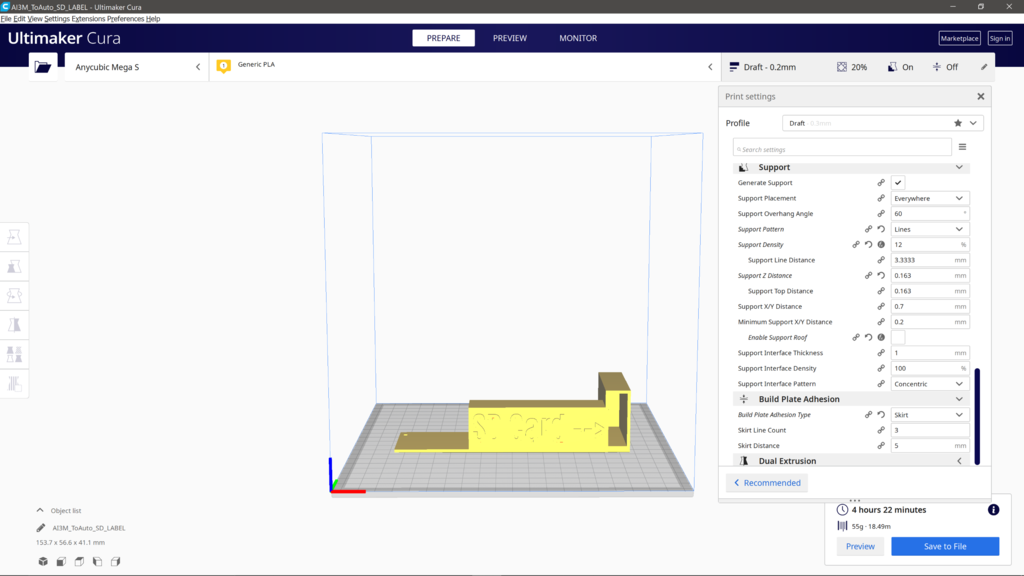This screenshot has width=1024, height=576.
Task: Select the Scale tool
Action: click(x=14, y=266)
